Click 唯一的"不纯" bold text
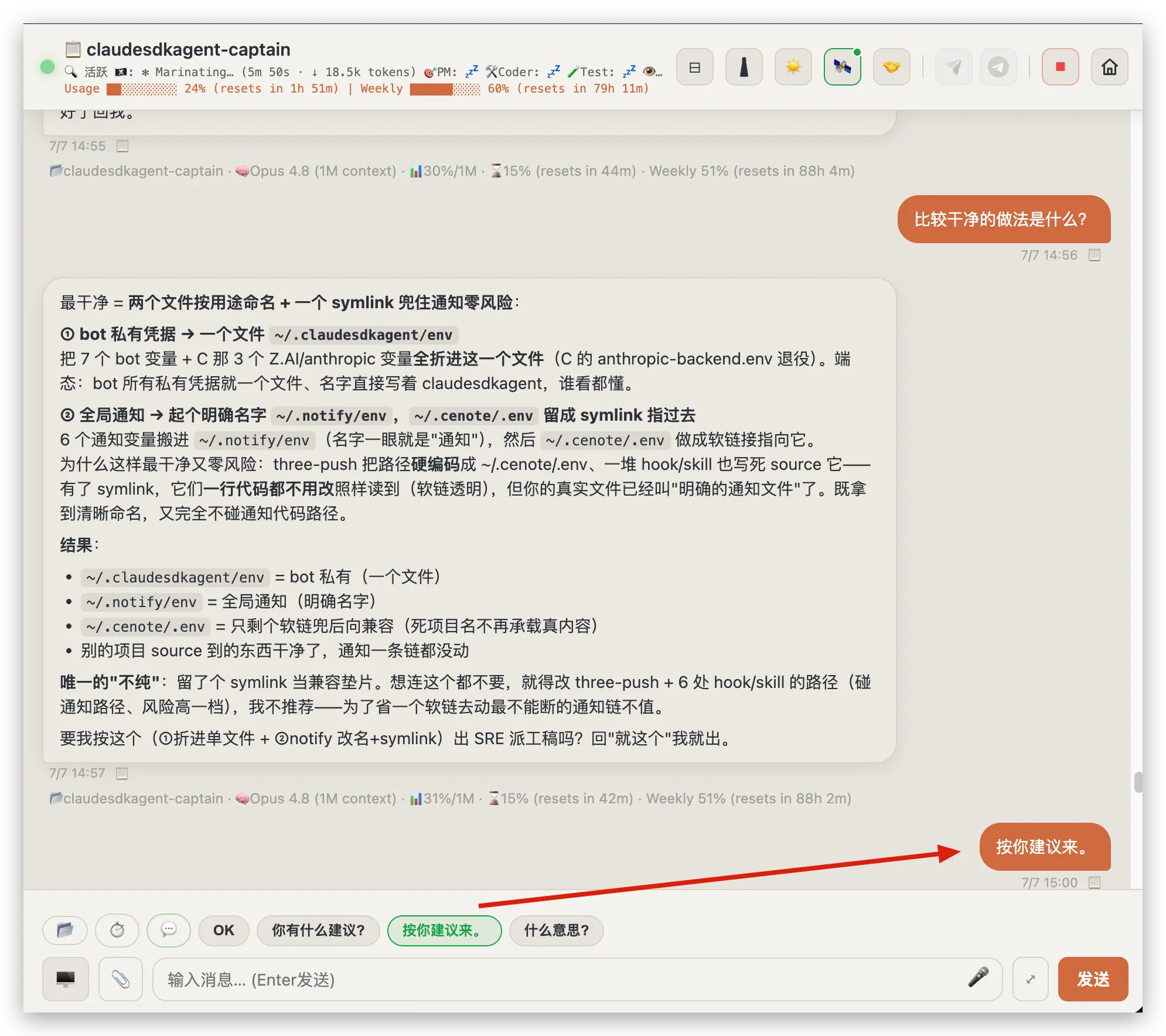Image resolution: width=1166 pixels, height=1036 pixels. coord(110,682)
